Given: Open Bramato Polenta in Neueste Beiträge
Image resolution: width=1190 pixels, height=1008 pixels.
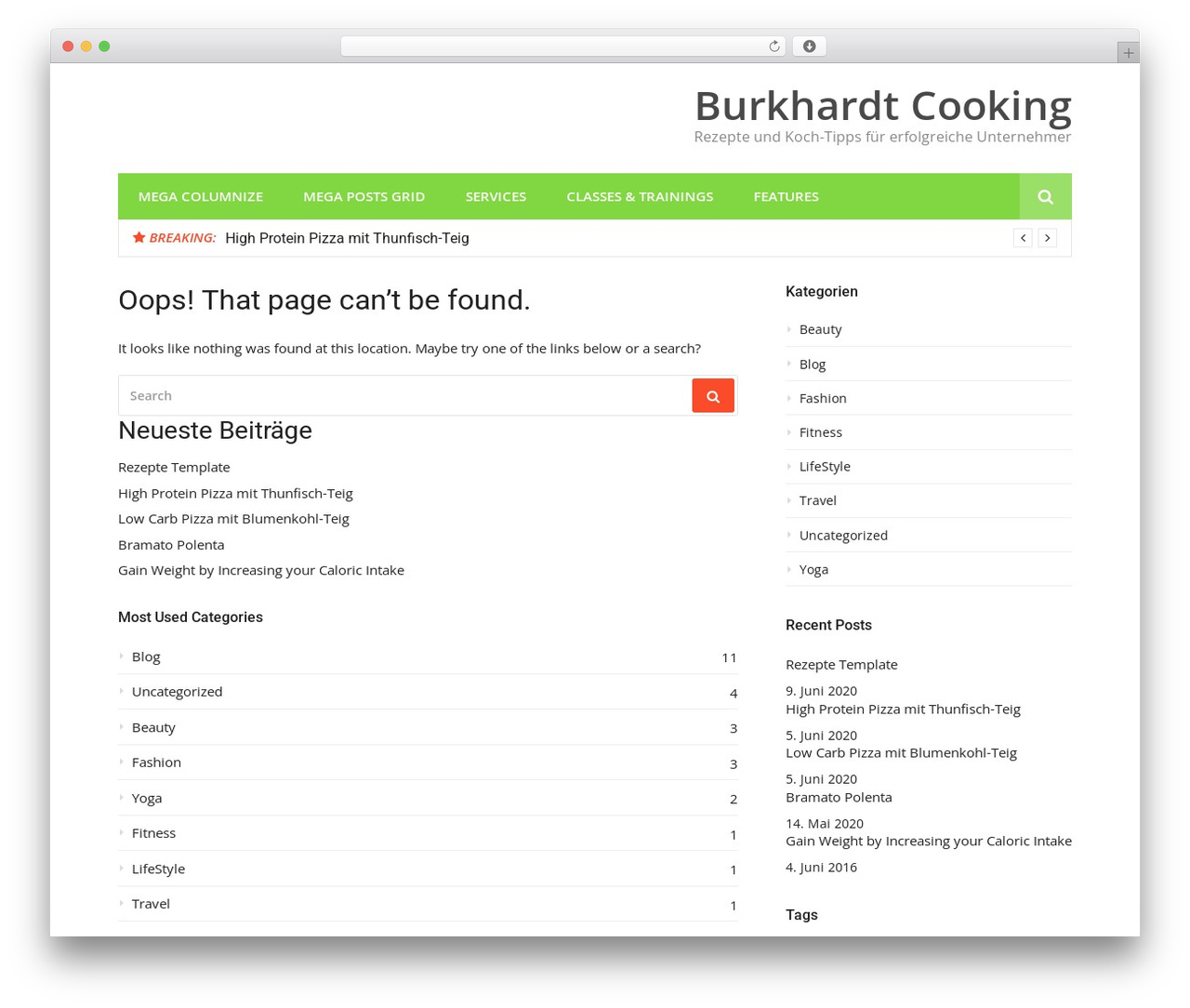Looking at the screenshot, I should (171, 545).
